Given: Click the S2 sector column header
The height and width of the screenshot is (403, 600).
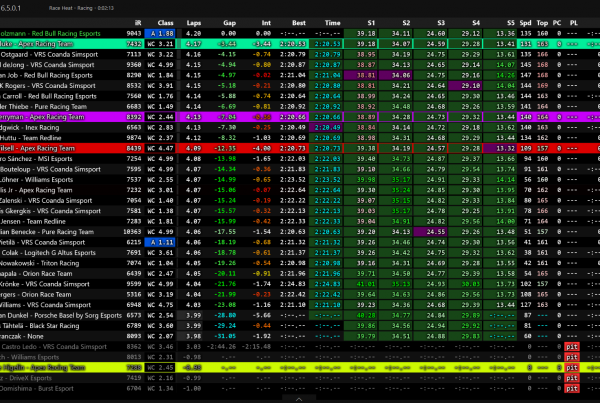Looking at the screenshot, I should (x=406, y=23).
